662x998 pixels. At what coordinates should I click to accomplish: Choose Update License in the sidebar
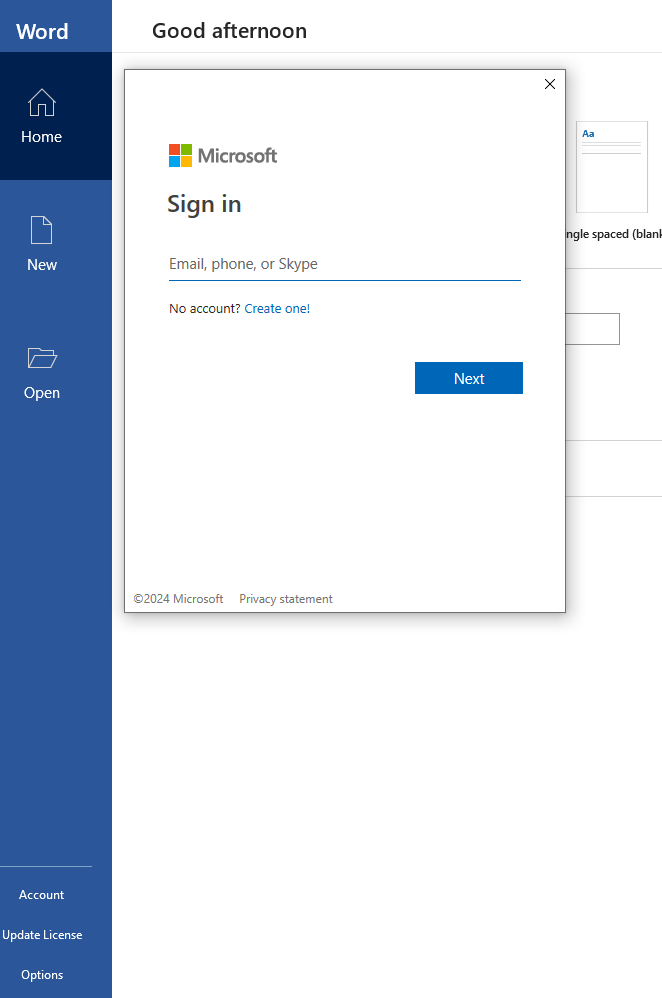point(42,935)
